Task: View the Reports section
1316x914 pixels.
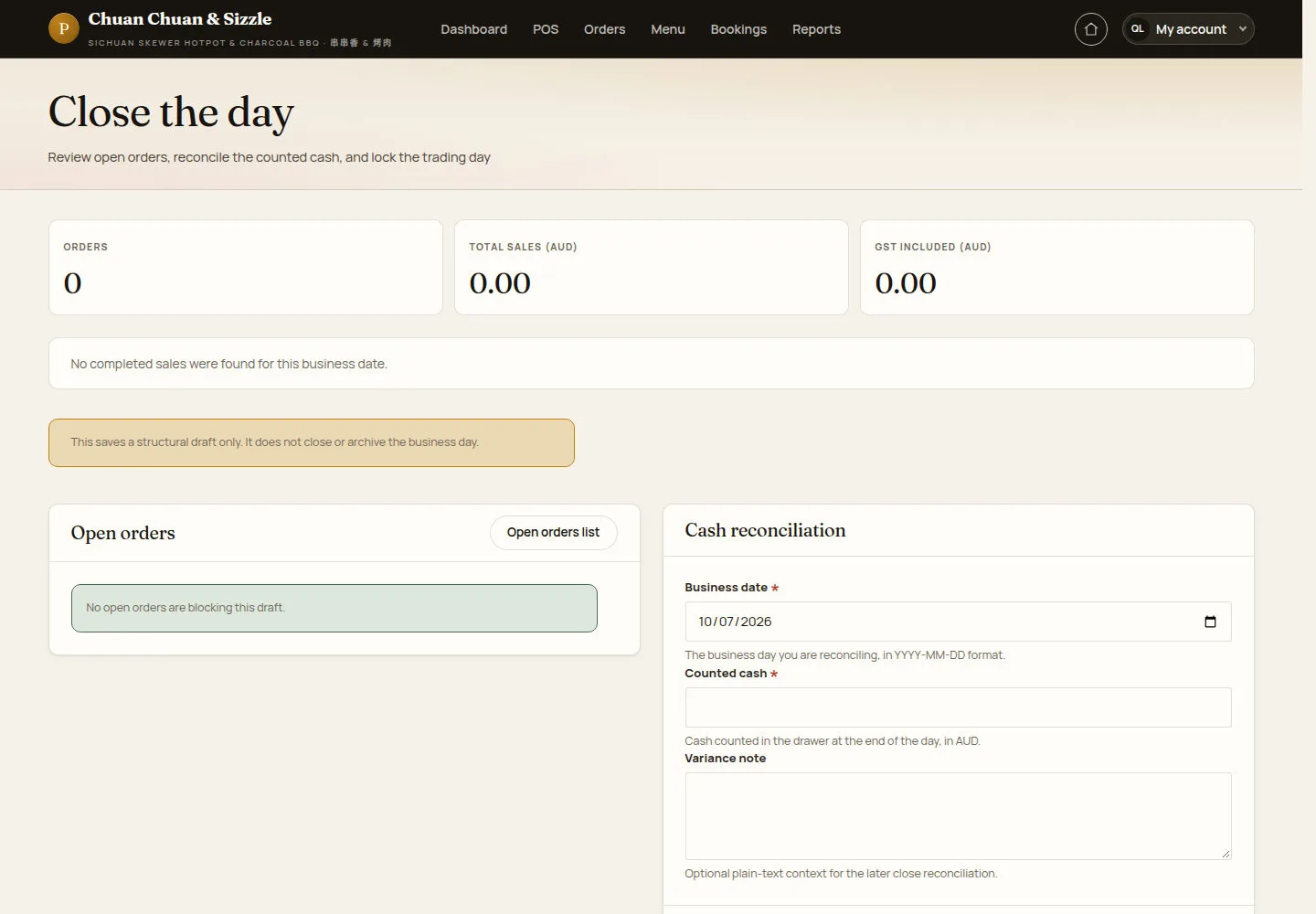Action: (x=816, y=29)
